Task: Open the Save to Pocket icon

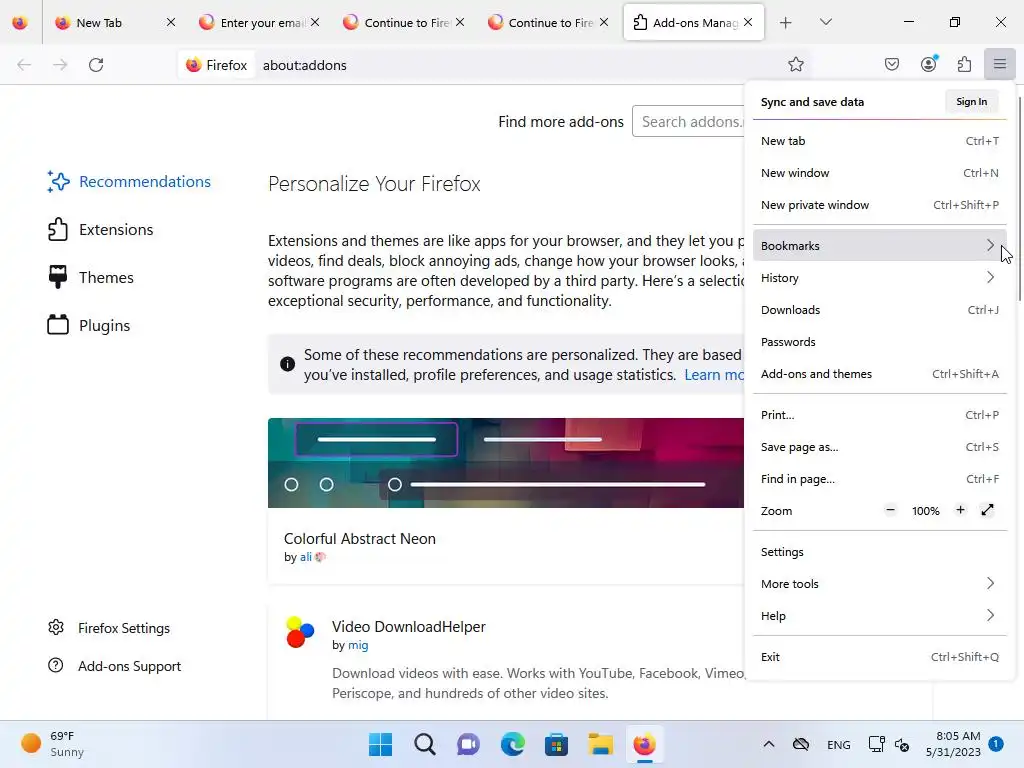Action: [891, 64]
